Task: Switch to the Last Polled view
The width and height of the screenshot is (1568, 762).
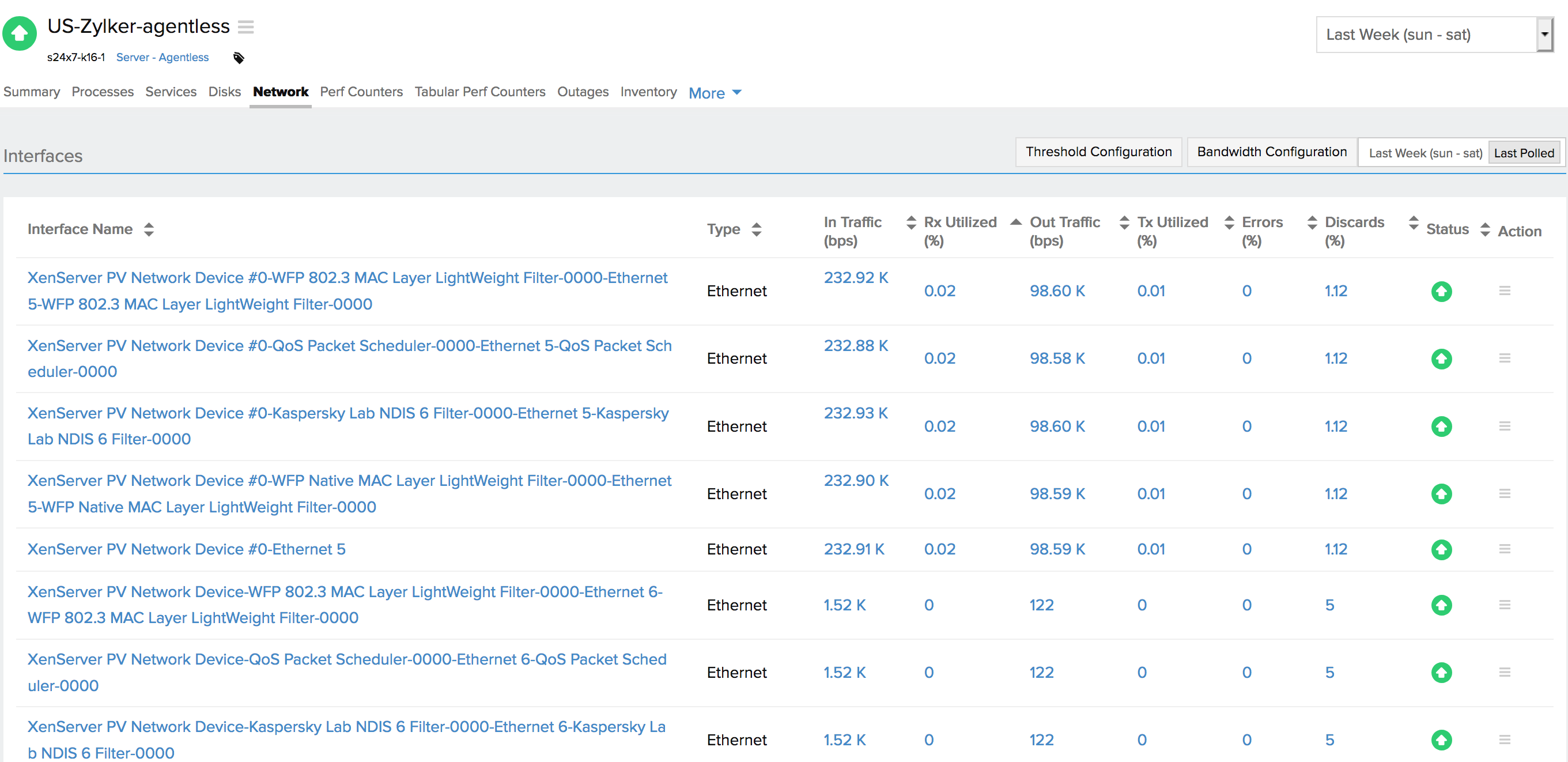Action: coord(1524,152)
